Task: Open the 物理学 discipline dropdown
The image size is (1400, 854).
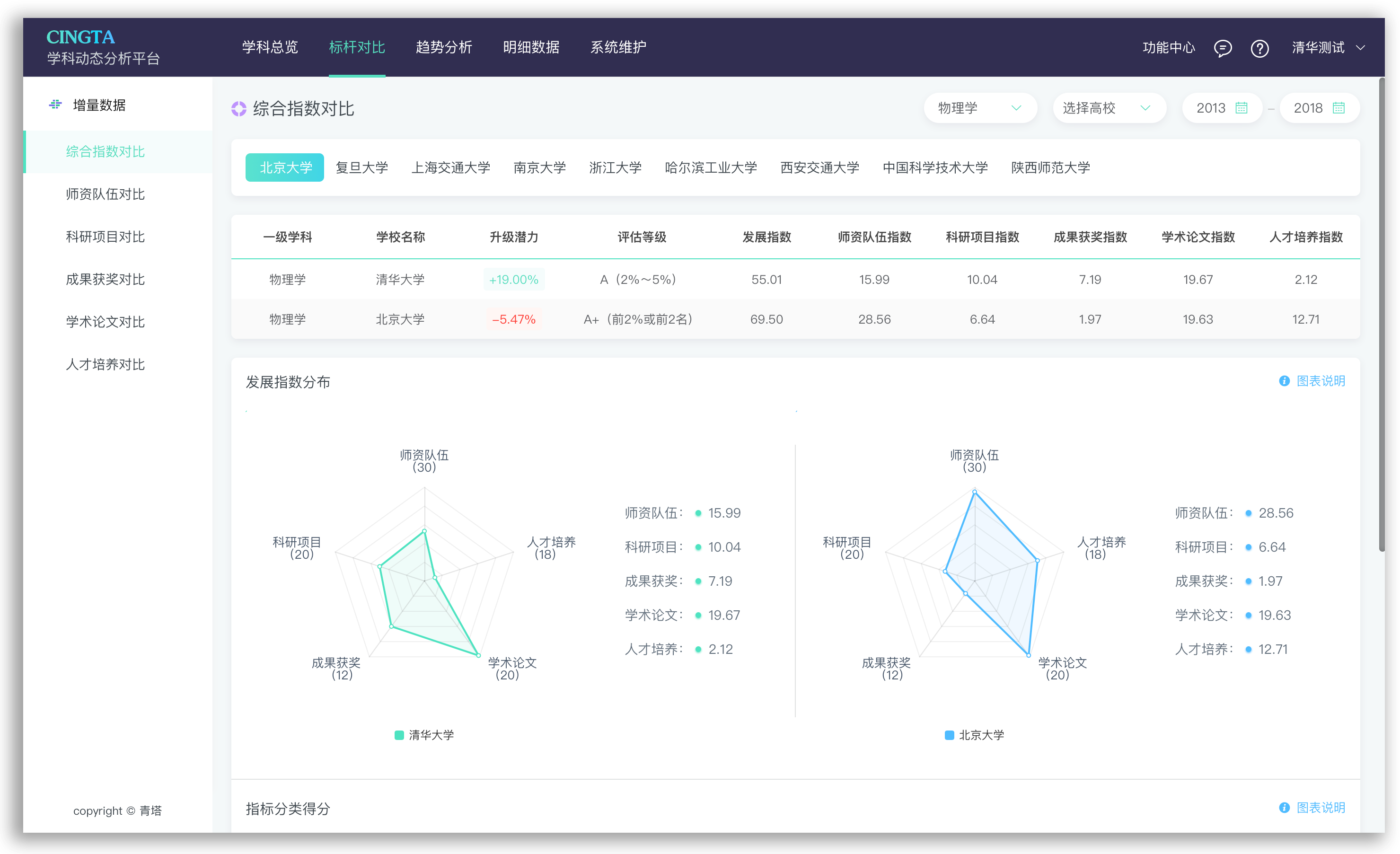Action: pos(980,108)
